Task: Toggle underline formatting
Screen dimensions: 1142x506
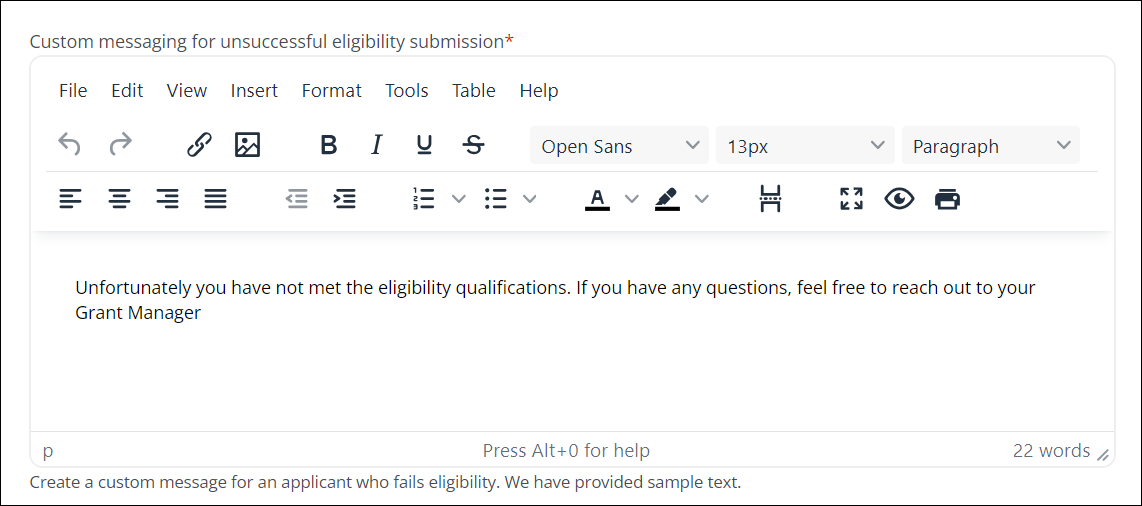Action: pos(425,146)
